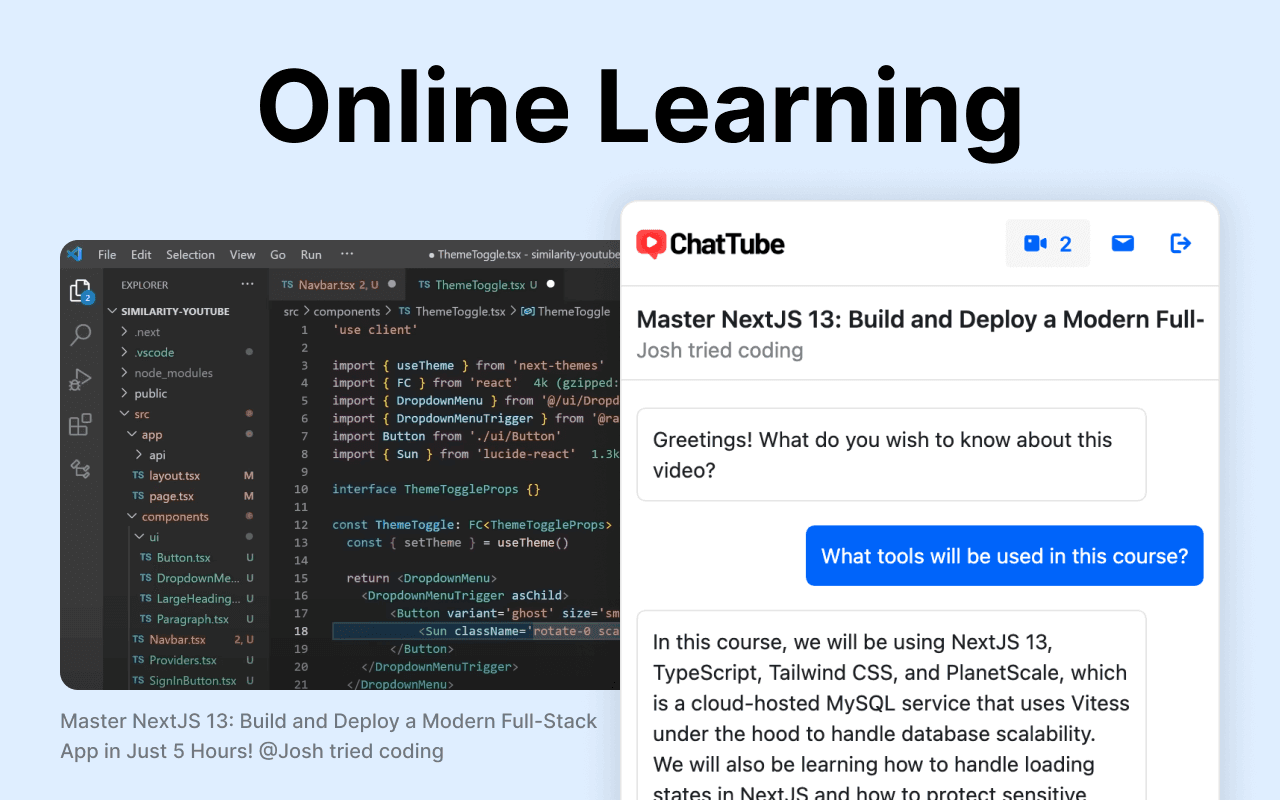The width and height of the screenshot is (1280, 800).
Task: Open the Explorer icon in VS Code sidebar
Action: (x=80, y=290)
